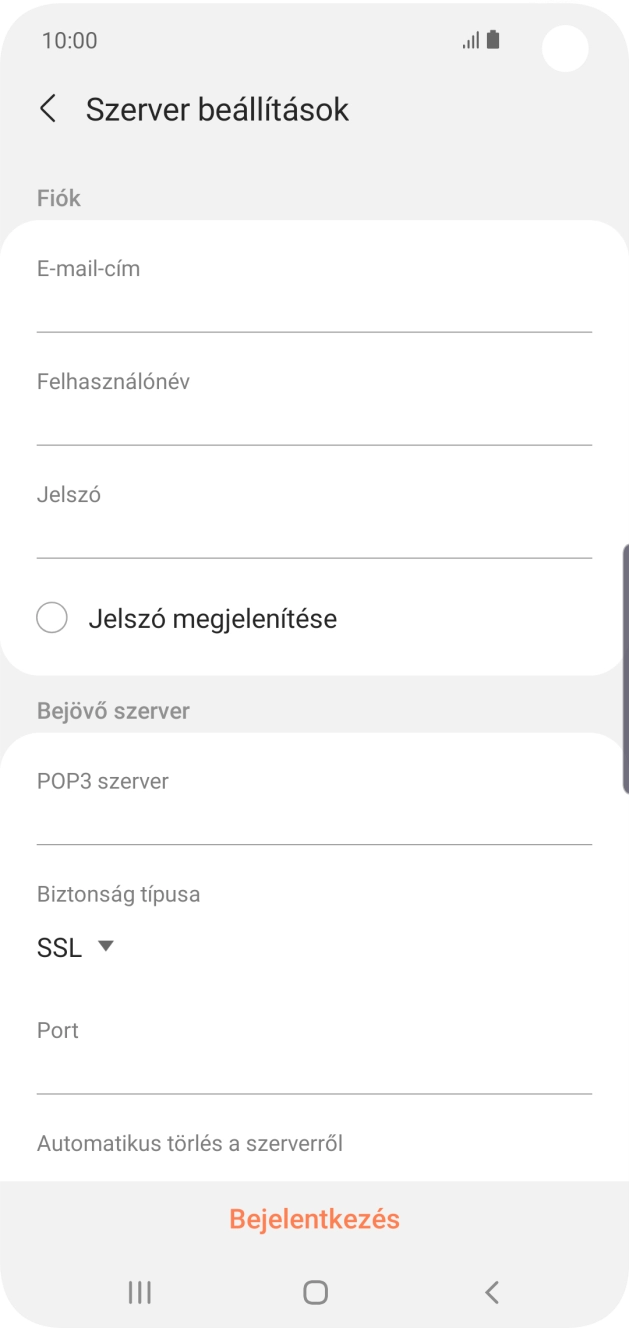Tap the Back navigation key at bottom right
This screenshot has height=1328, width=629.
tap(491, 1291)
